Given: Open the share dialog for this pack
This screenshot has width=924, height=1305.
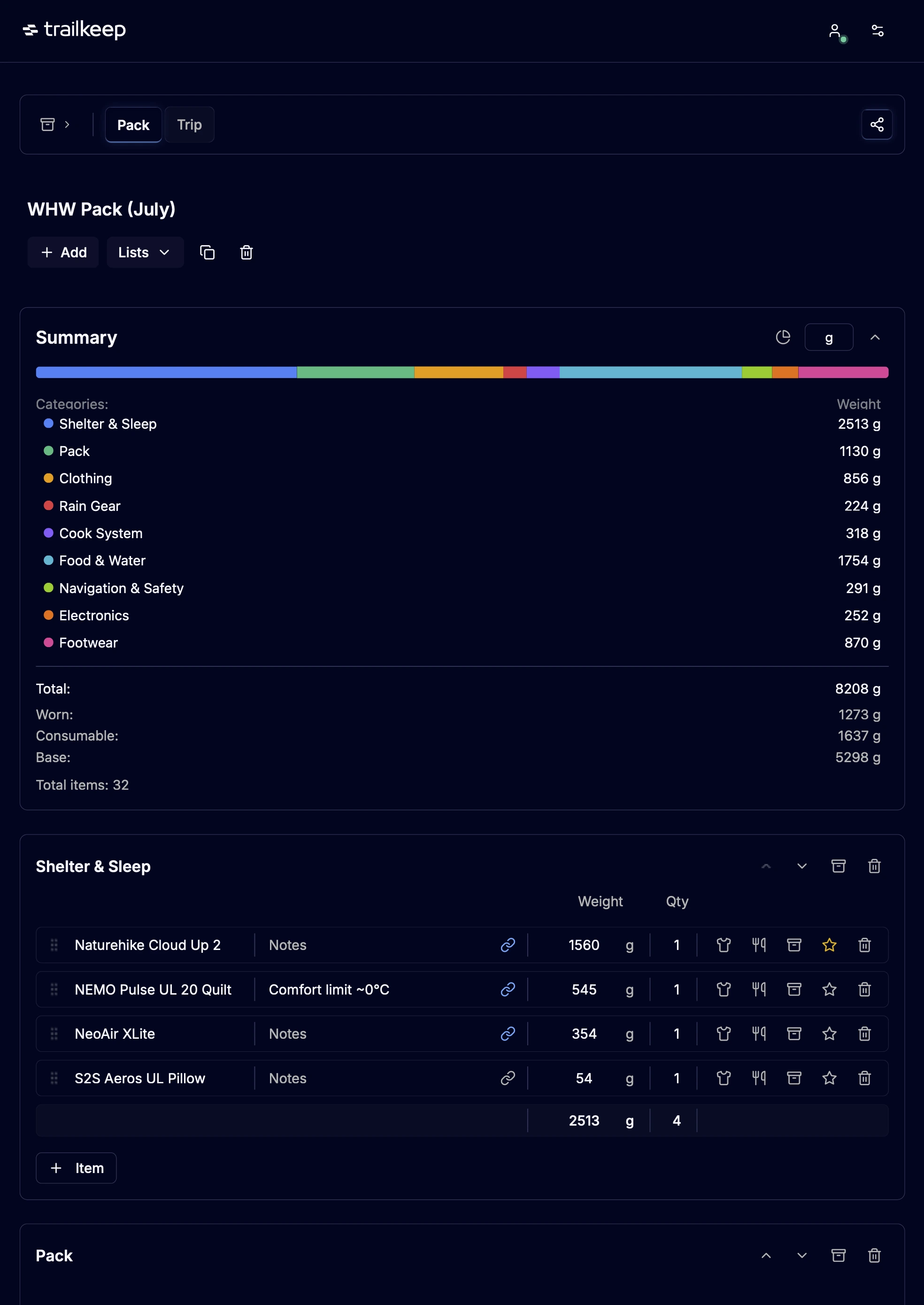Looking at the screenshot, I should 877,124.
